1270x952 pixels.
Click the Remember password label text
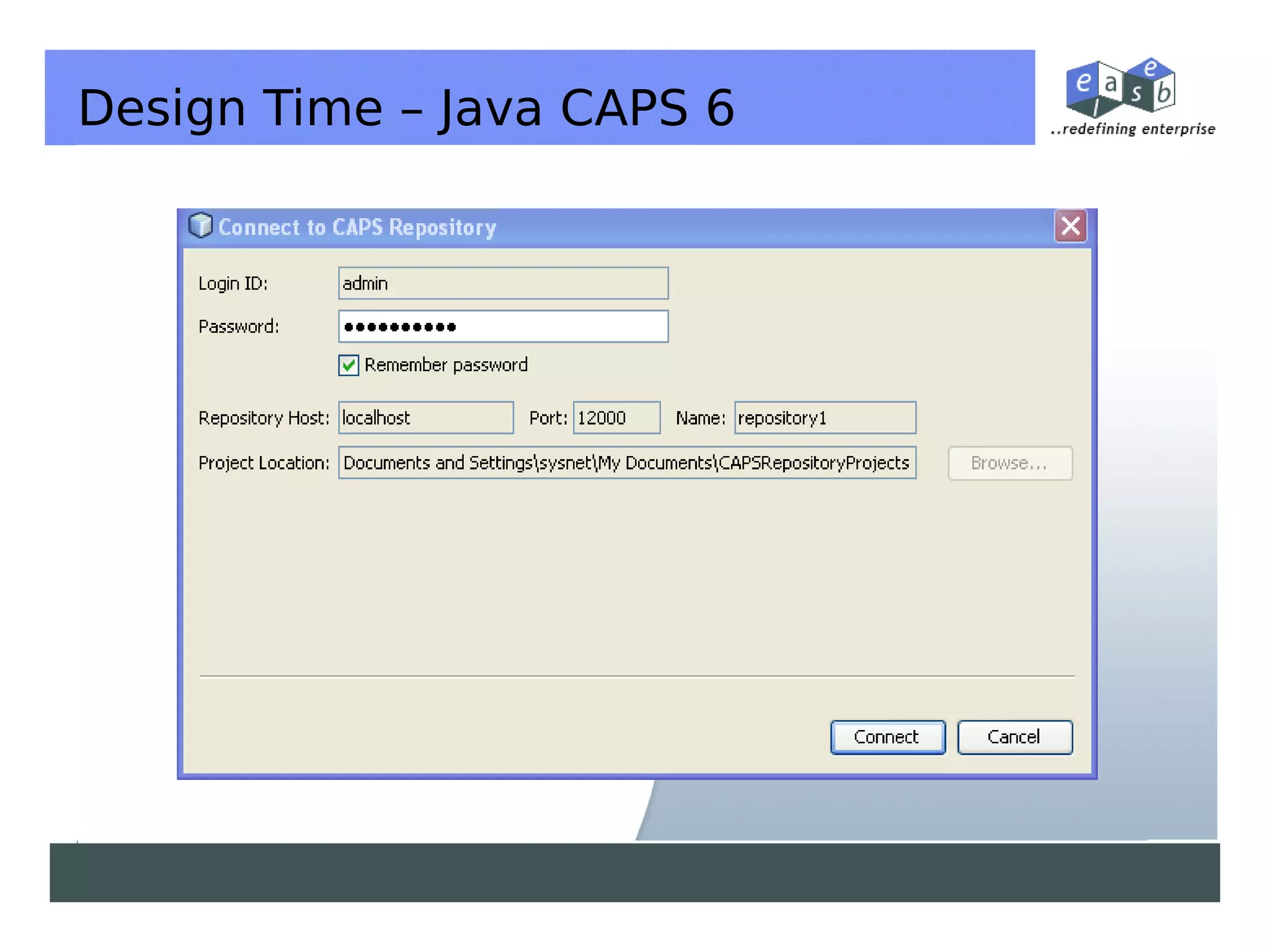pos(446,365)
